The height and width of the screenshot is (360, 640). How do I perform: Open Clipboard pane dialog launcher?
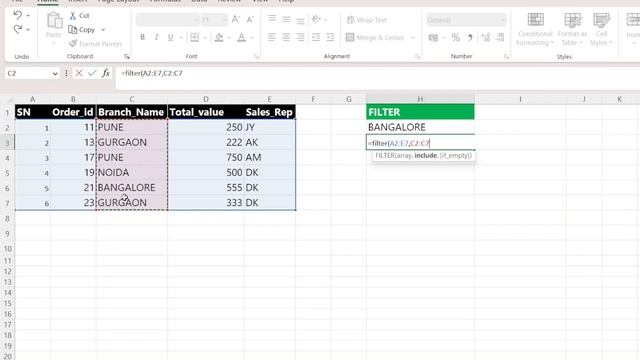pyautogui.click(x=127, y=57)
